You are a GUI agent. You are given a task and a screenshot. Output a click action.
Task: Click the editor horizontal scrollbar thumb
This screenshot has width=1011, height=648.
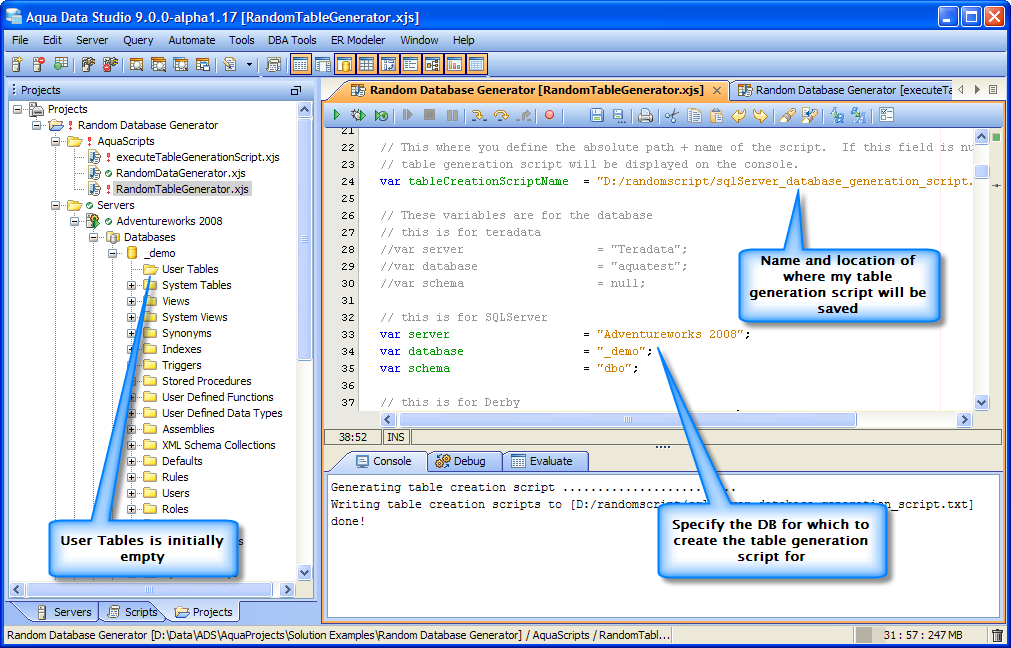click(x=627, y=420)
